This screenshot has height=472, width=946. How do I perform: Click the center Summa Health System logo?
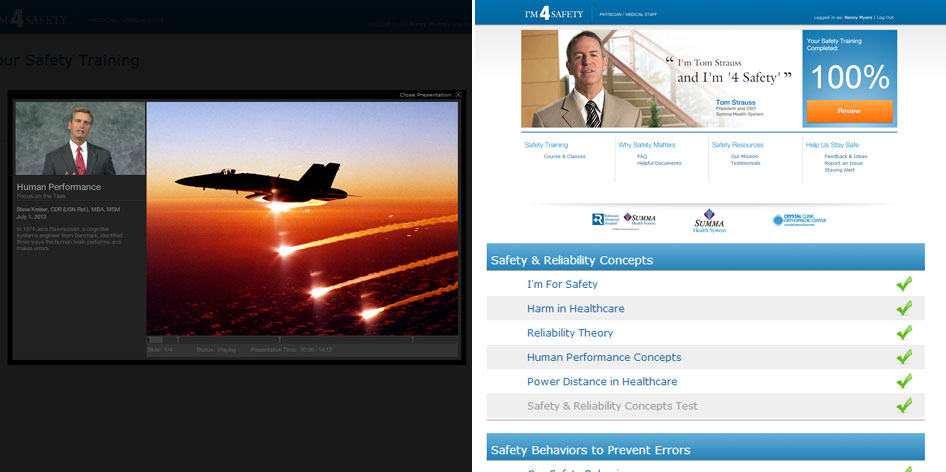click(x=709, y=220)
